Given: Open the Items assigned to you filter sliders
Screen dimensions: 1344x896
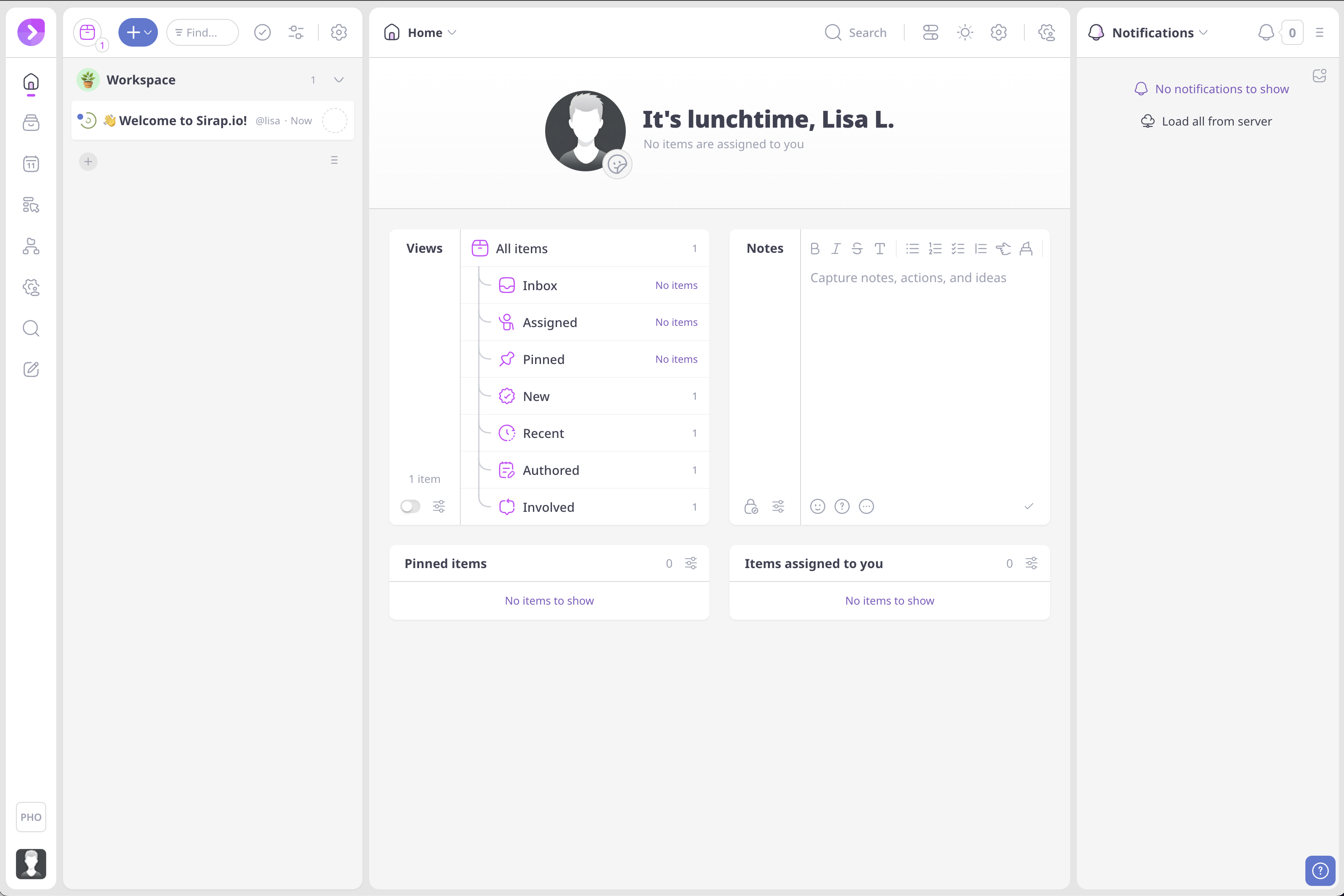Looking at the screenshot, I should pos(1032,563).
